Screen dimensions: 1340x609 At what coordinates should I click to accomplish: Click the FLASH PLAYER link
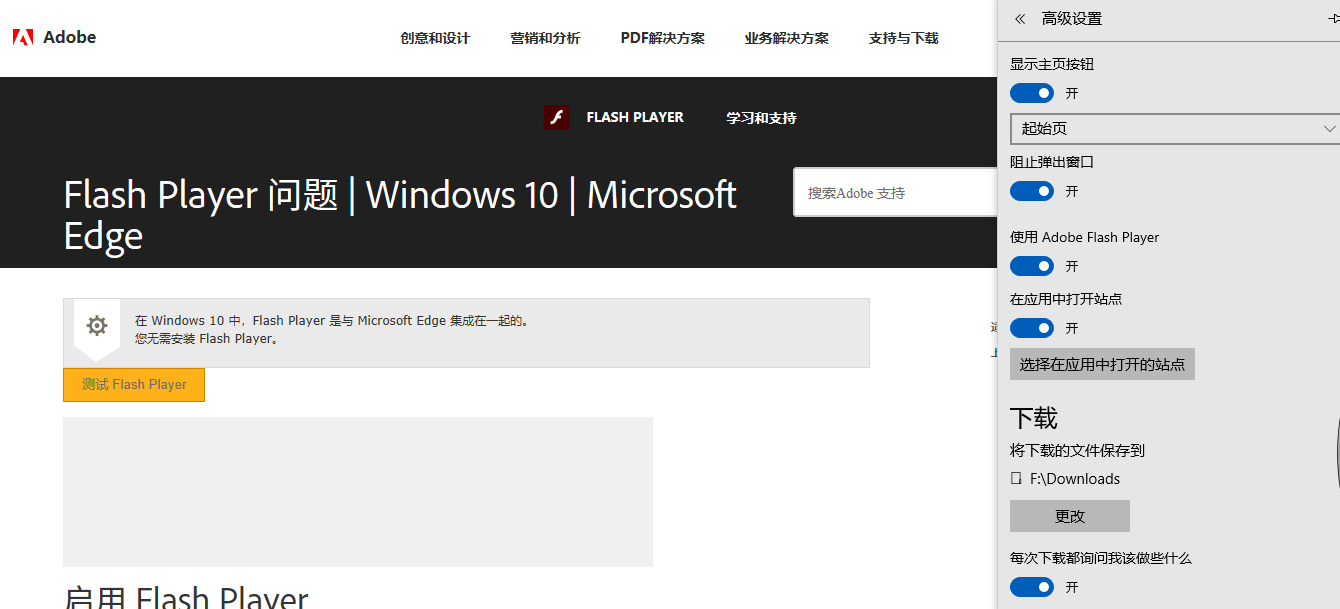tap(635, 118)
